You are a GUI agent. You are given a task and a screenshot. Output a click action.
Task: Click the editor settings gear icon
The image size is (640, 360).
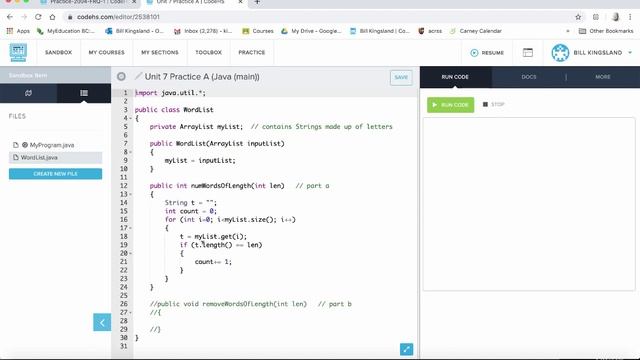[121, 76]
